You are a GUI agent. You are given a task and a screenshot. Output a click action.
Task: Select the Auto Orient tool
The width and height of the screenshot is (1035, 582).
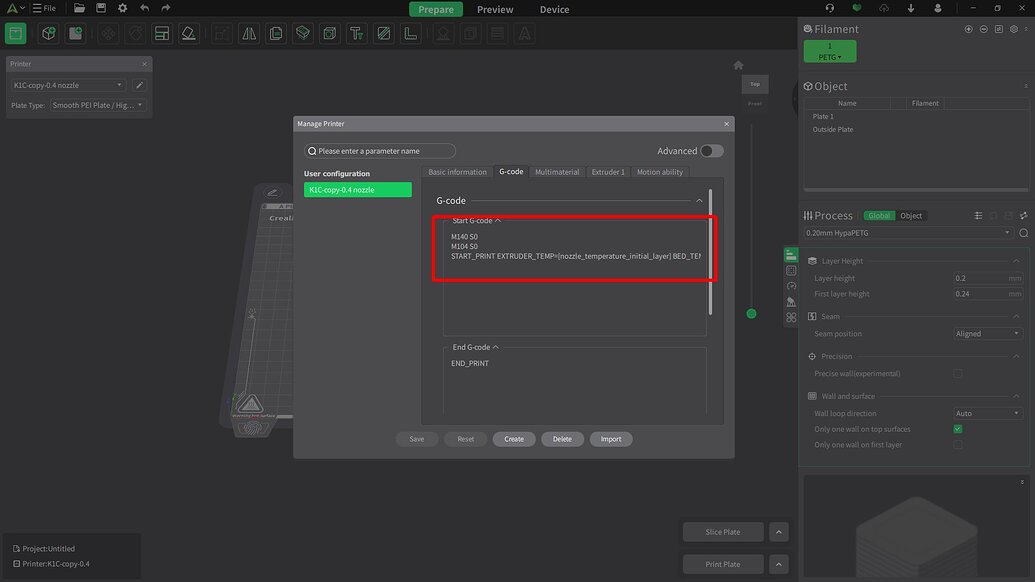tap(134, 33)
